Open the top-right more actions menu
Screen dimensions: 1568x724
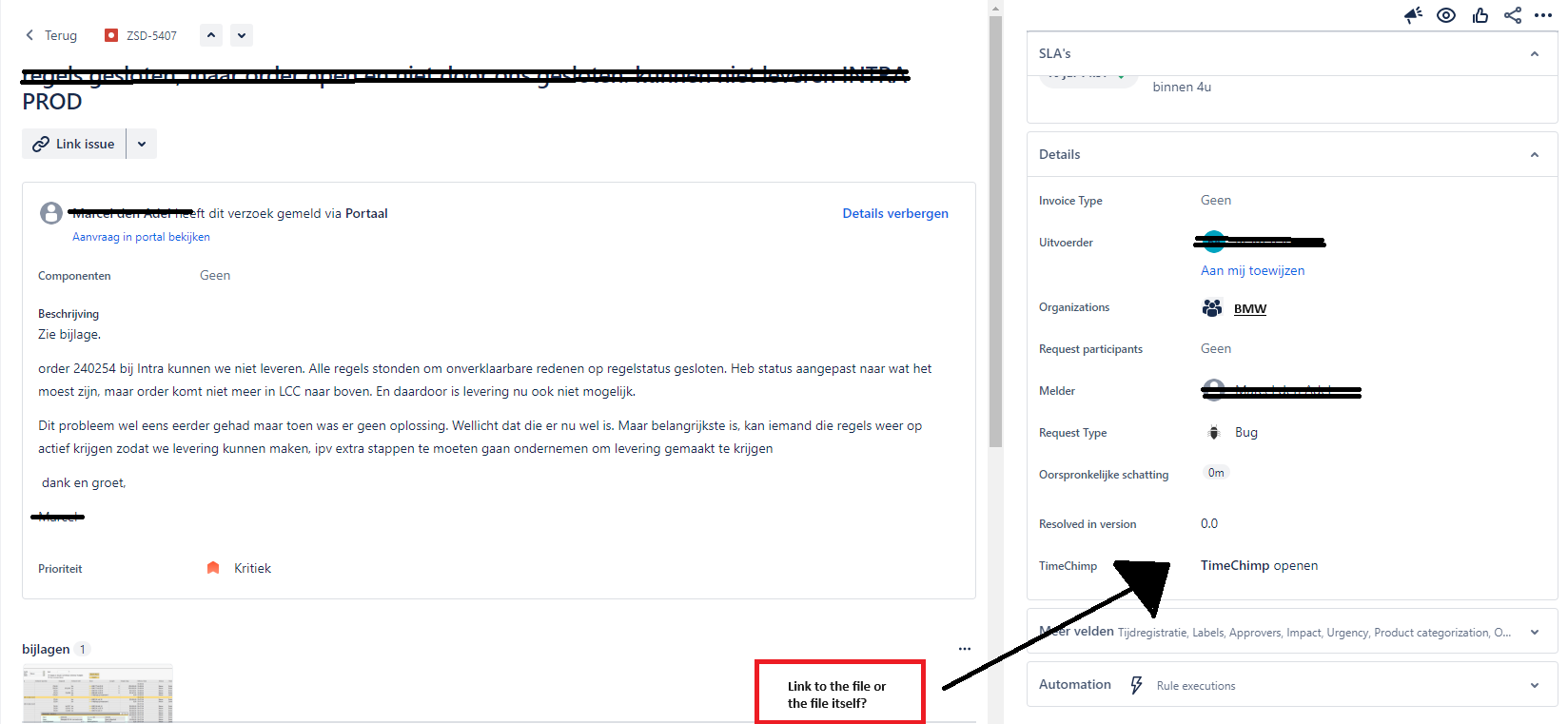[1543, 15]
